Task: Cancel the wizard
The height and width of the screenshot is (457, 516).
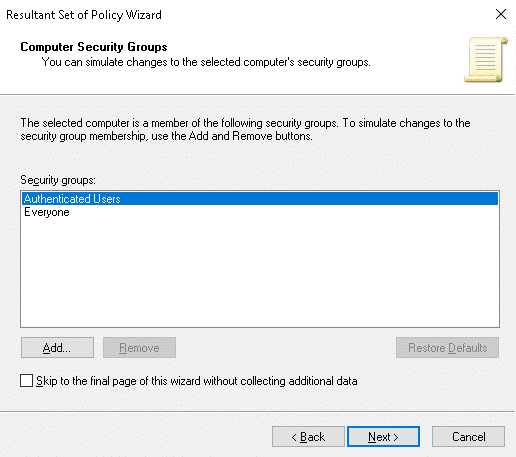Action: pos(468,437)
